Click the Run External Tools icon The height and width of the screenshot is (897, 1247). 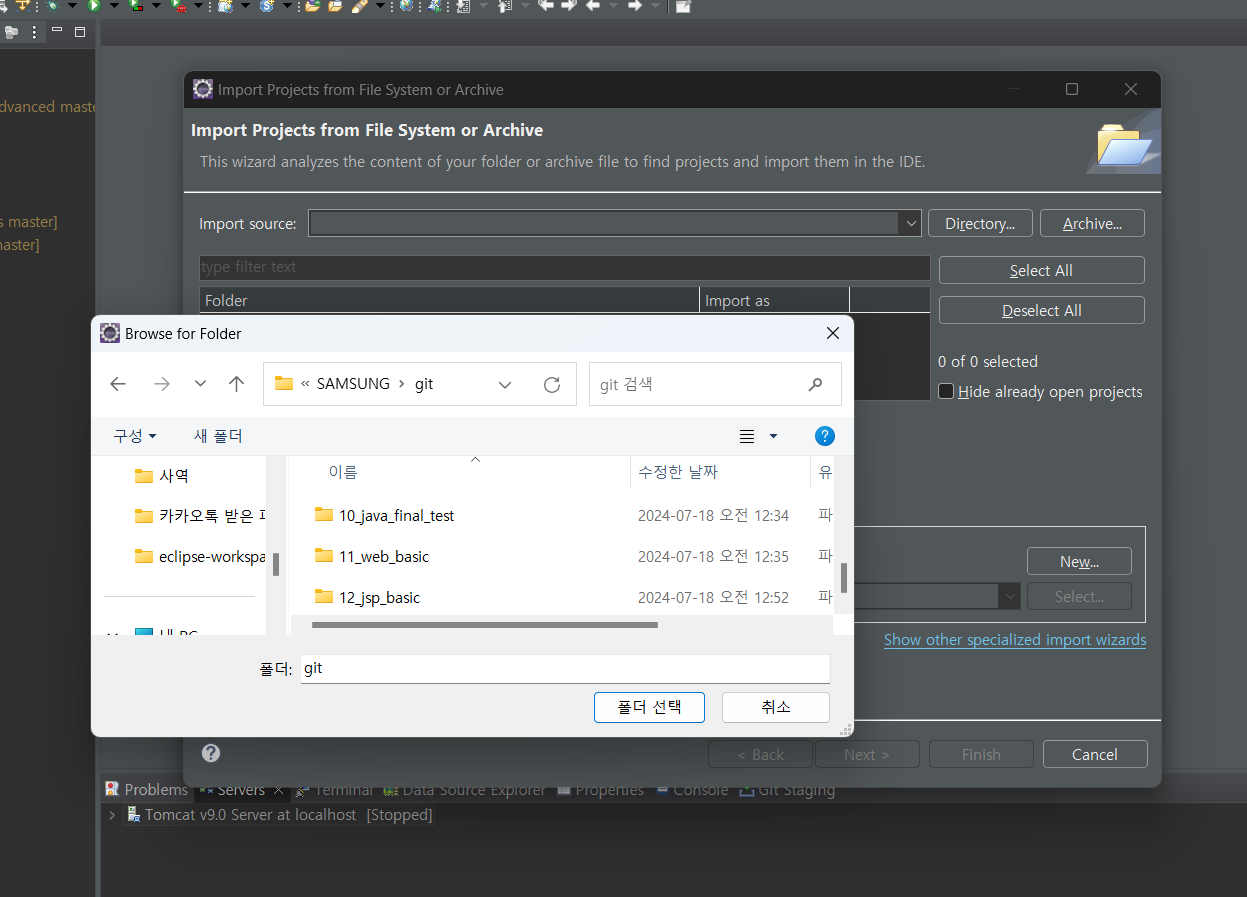pos(178,6)
